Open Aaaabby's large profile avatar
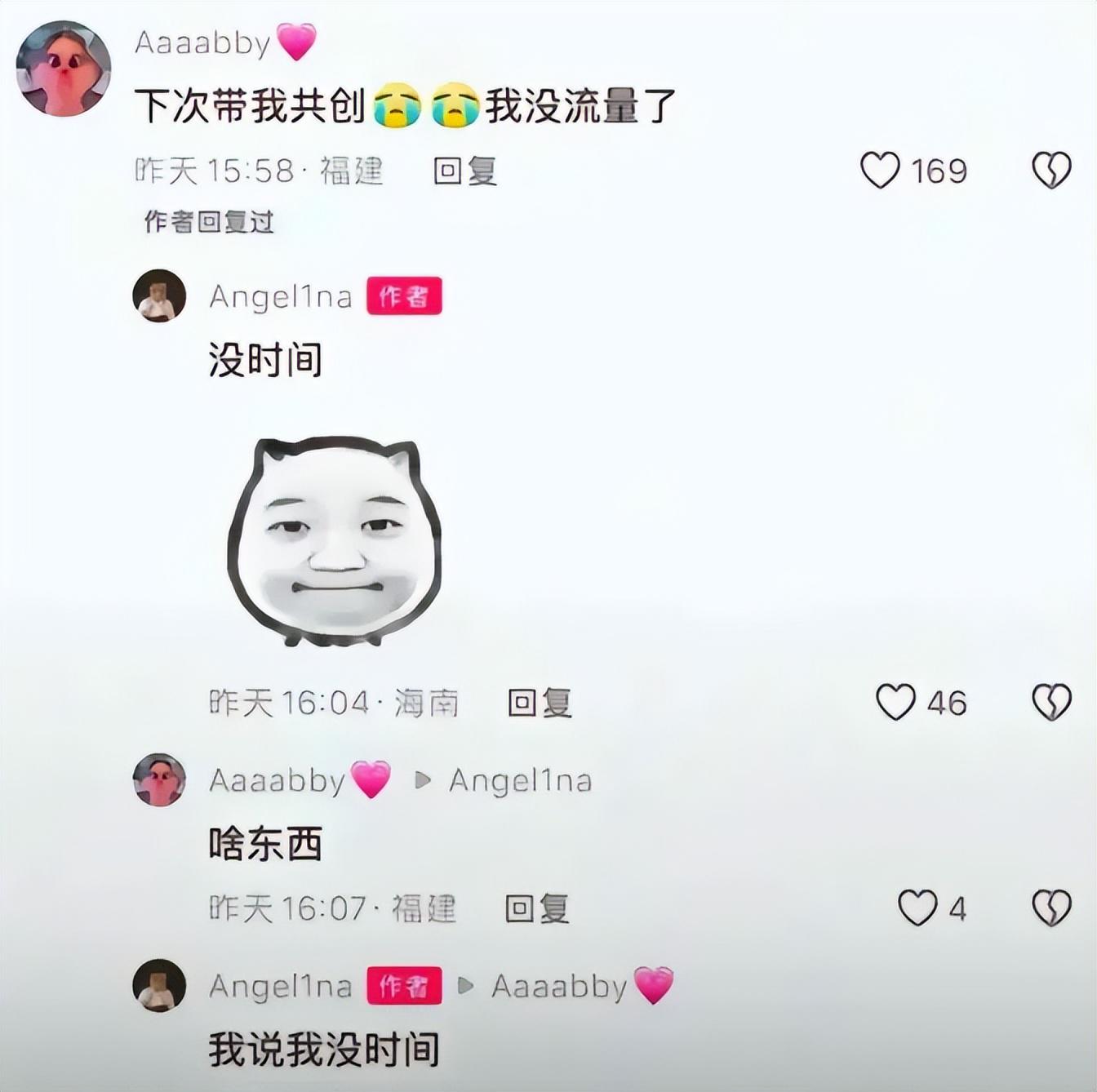The width and height of the screenshot is (1097, 1092). pos(64,69)
